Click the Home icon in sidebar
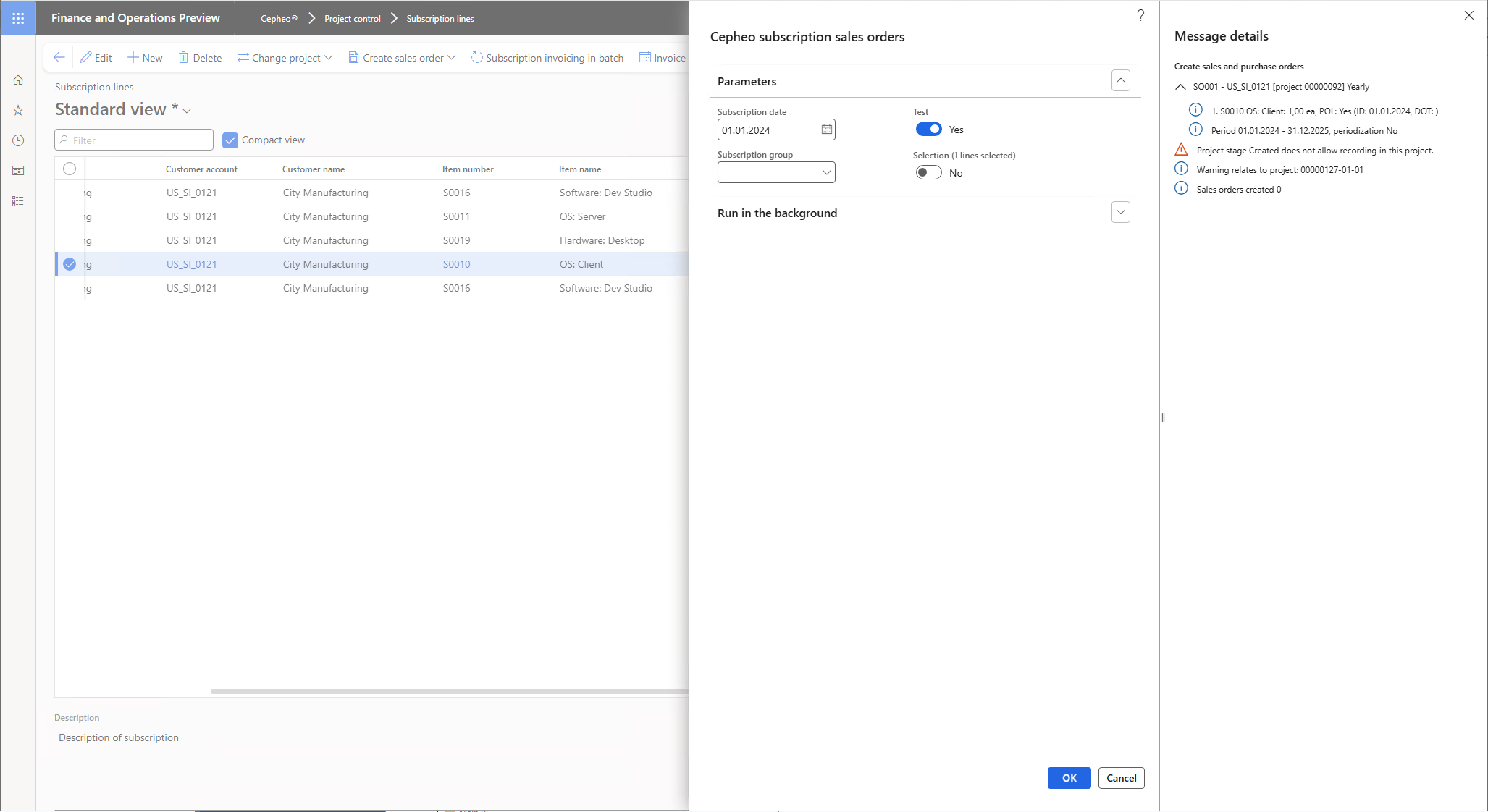Screen dimensions: 1488x812 [18, 80]
